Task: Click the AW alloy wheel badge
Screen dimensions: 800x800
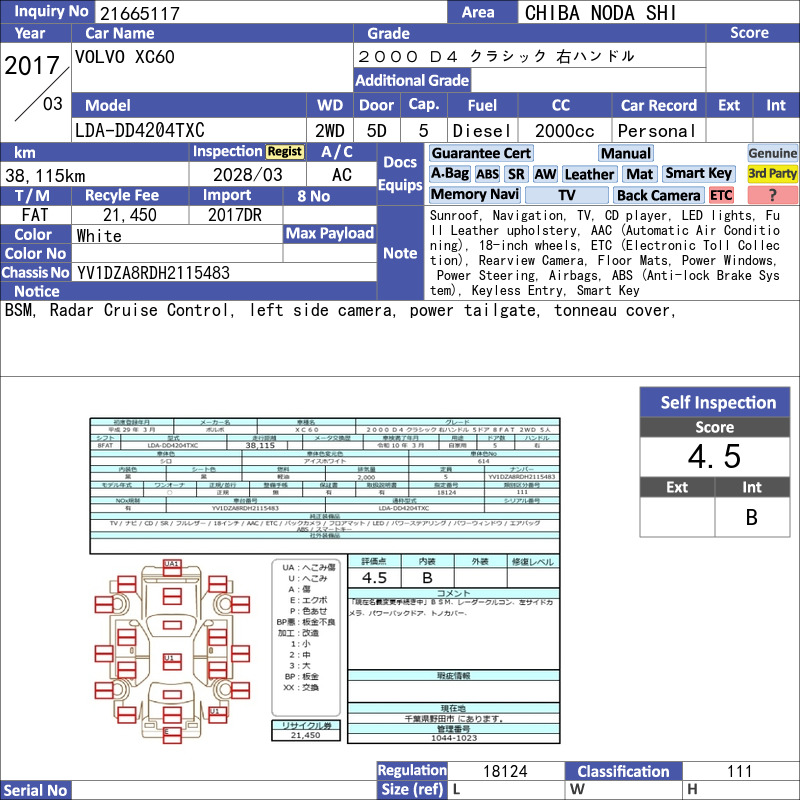Action: point(545,174)
